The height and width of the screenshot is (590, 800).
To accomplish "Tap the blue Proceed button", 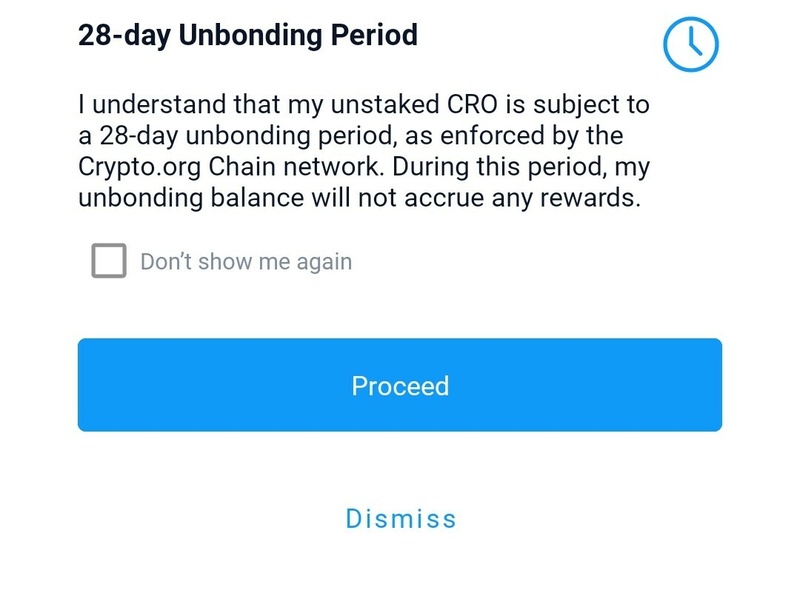I will coord(399,385).
